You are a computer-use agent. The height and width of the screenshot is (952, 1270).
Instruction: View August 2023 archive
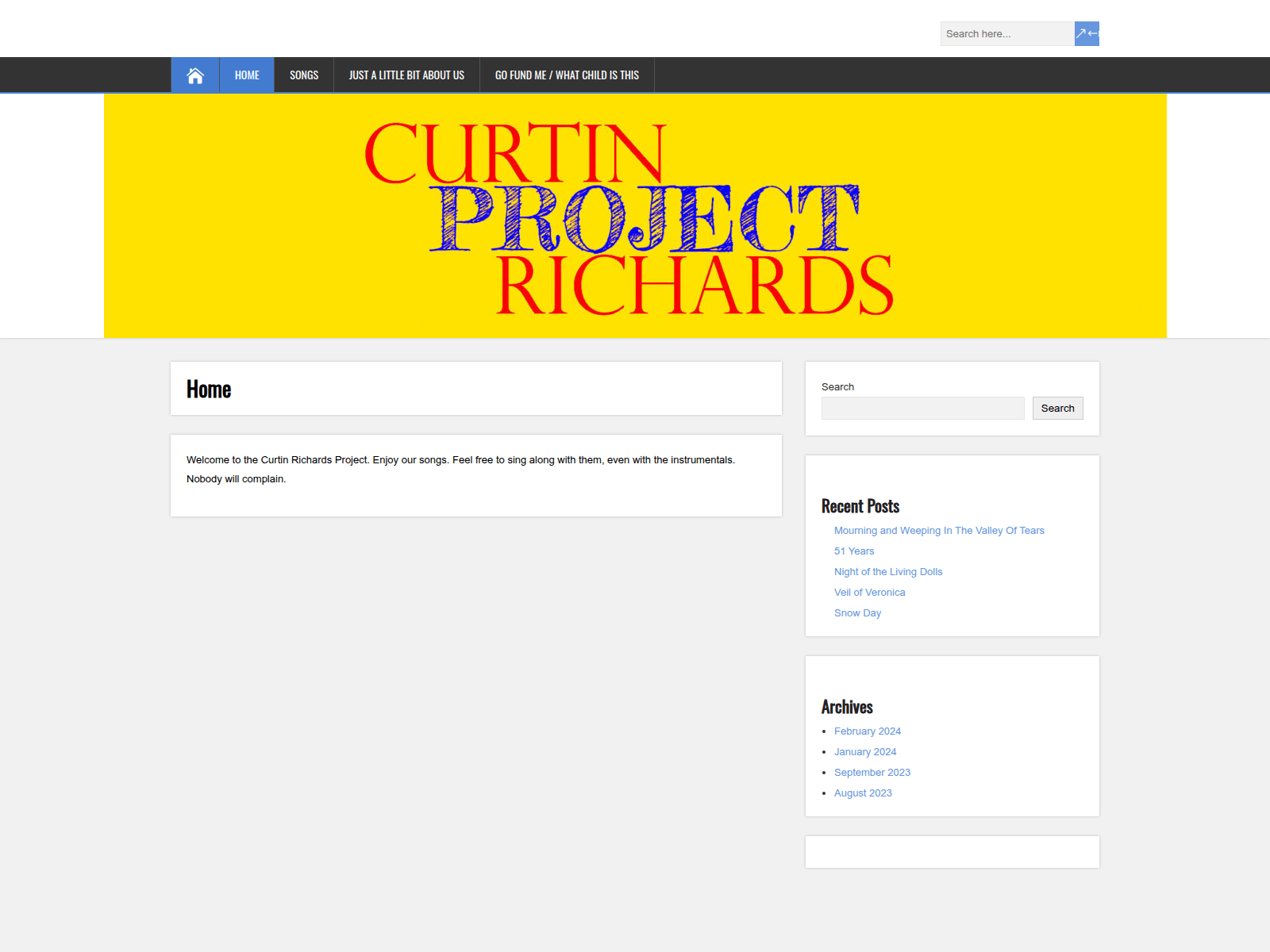[863, 793]
